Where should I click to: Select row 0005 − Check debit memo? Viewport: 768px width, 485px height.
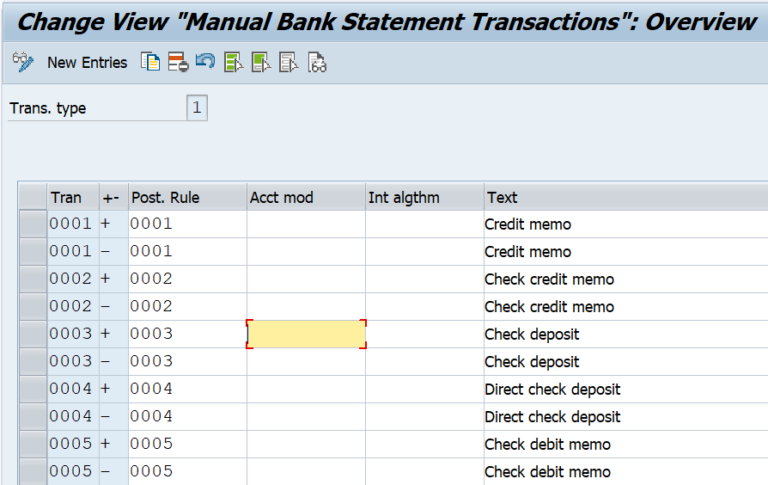[x=33, y=471]
